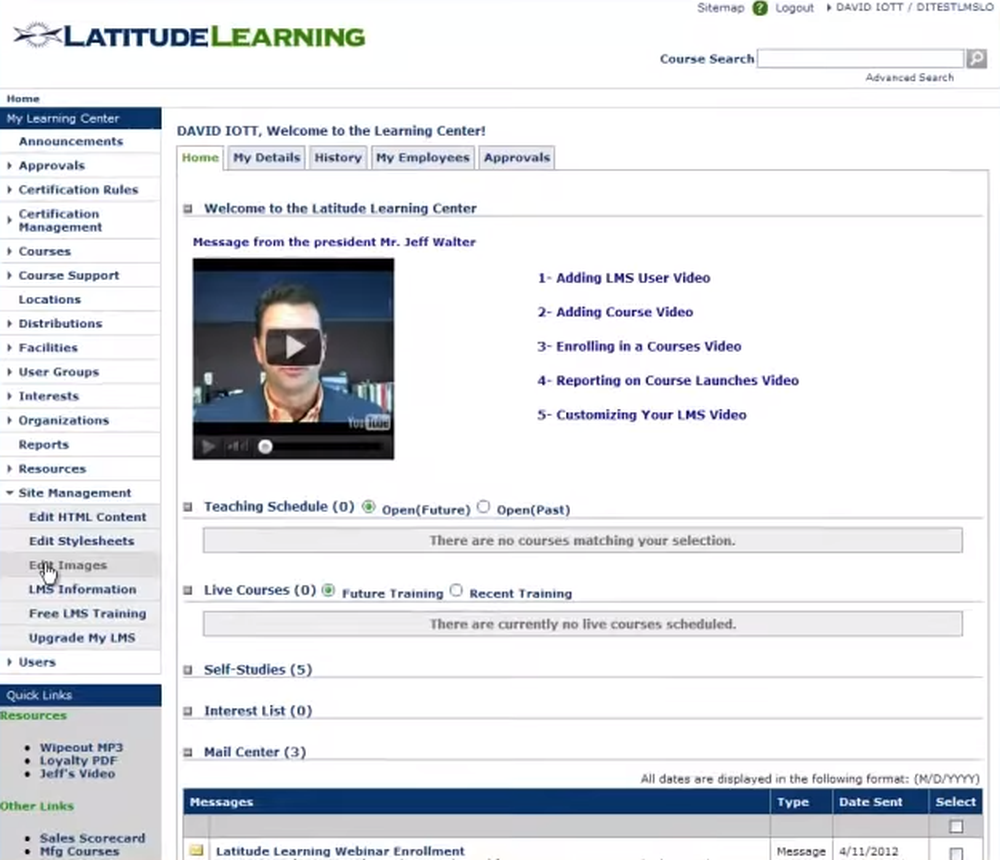Click the Sitemap link
The height and width of the screenshot is (860, 1000).
[x=721, y=8]
